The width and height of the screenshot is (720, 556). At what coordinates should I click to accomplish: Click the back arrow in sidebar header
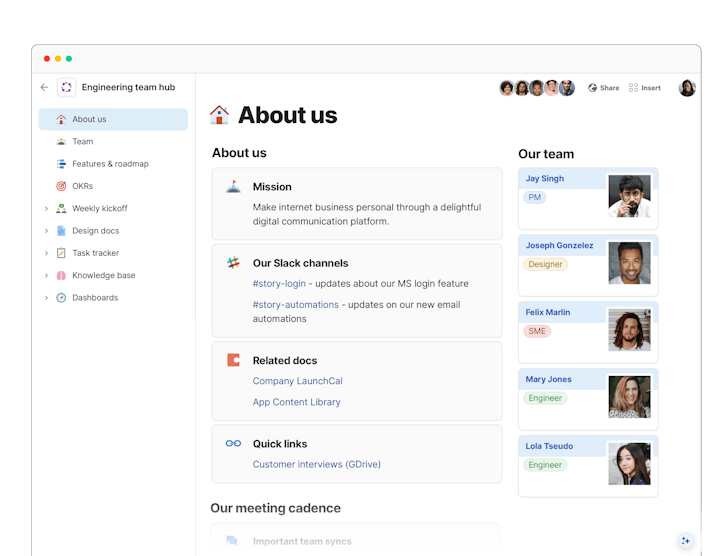[x=44, y=88]
